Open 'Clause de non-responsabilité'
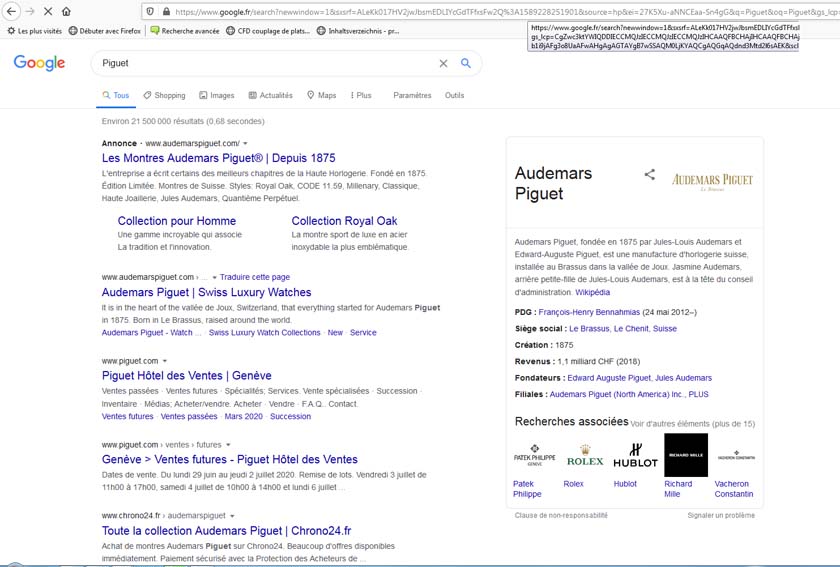The height and width of the screenshot is (567, 840). [561, 516]
